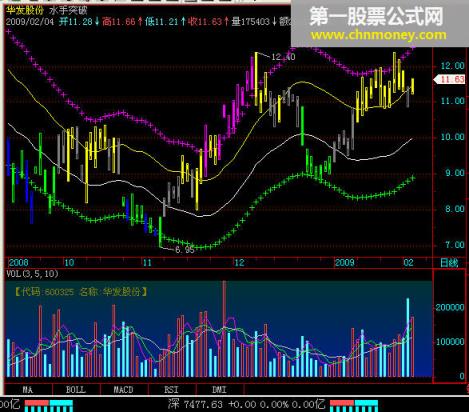Switch to the BOLL indicator tab
The image size is (469, 412).
pos(76,390)
